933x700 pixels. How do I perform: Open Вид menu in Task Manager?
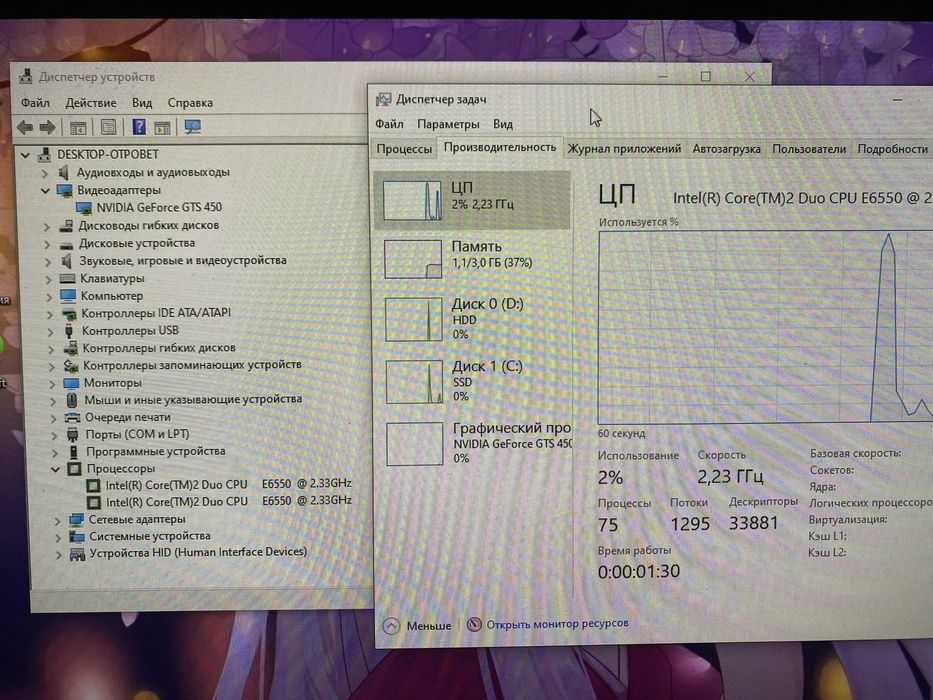503,124
